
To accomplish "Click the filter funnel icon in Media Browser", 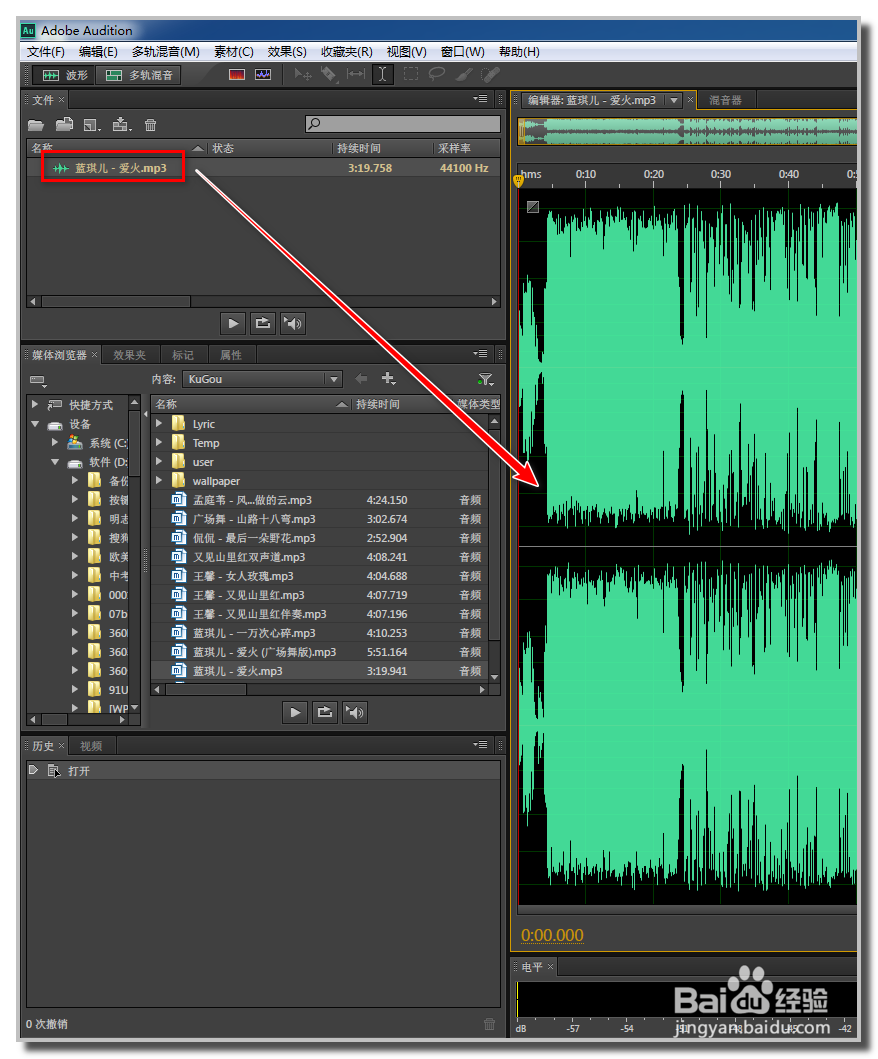I will click(485, 380).
